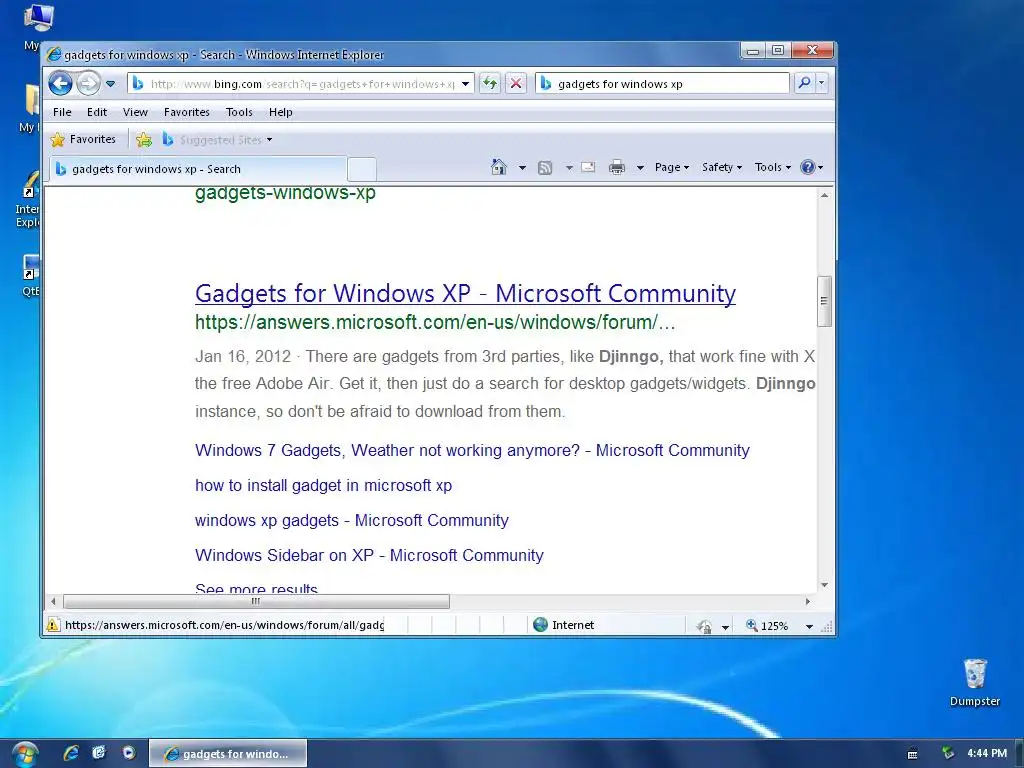Open a new tab with blank tab button
The height and width of the screenshot is (768, 1024).
pyautogui.click(x=361, y=169)
